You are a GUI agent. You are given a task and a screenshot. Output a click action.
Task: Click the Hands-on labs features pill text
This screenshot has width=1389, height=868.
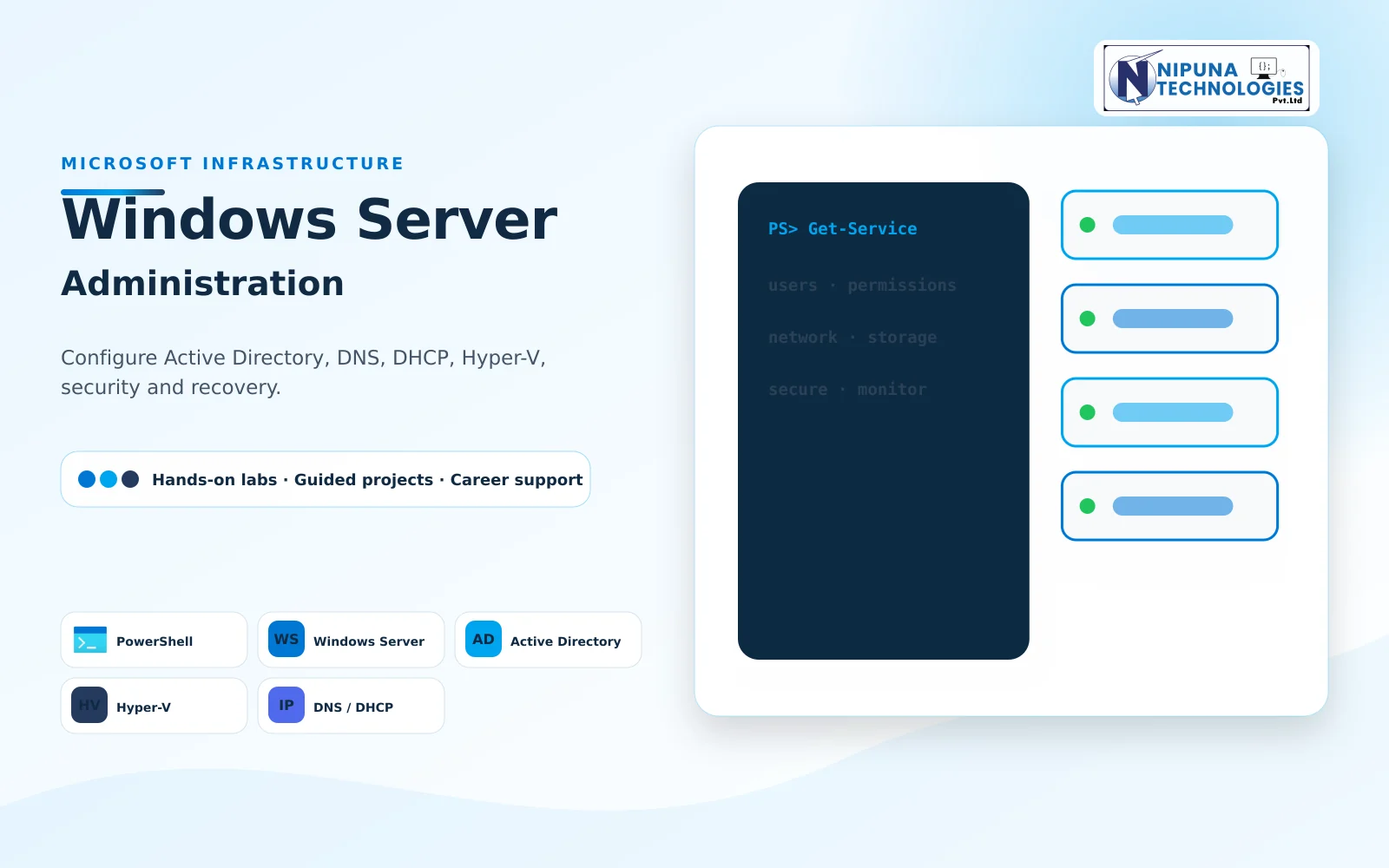click(367, 480)
